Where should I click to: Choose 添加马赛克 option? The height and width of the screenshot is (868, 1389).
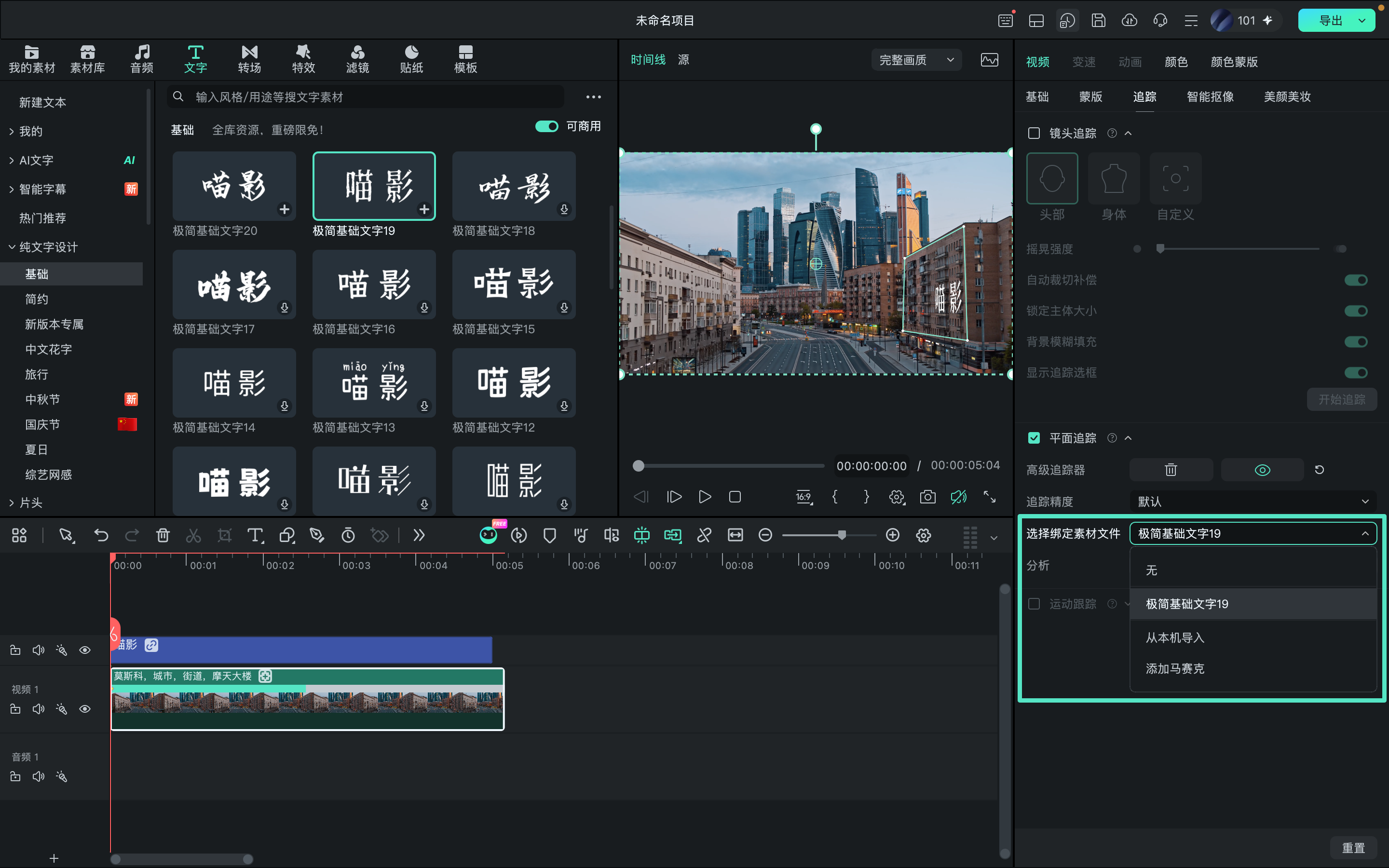point(1253,668)
